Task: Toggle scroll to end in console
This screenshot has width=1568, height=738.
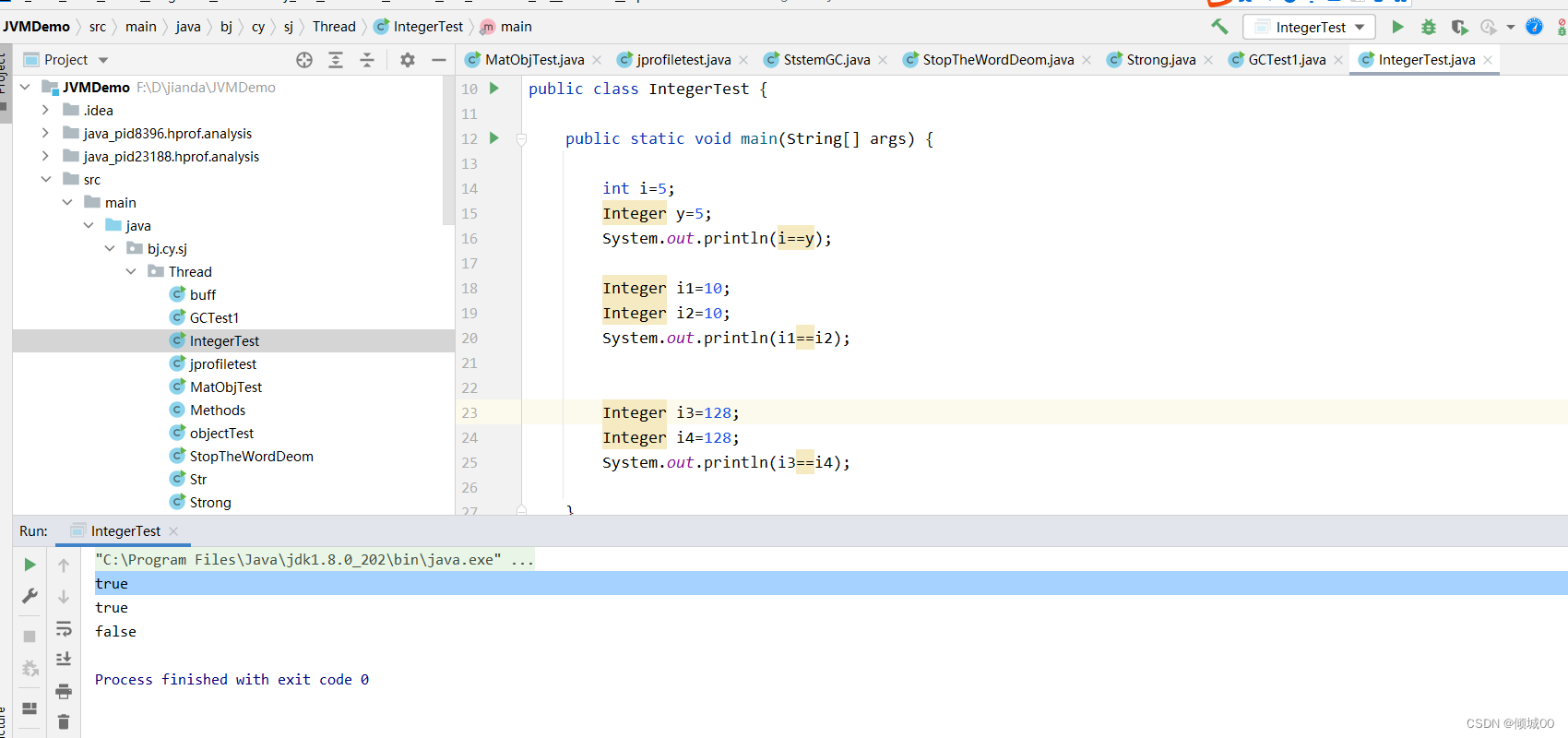Action: [64, 659]
